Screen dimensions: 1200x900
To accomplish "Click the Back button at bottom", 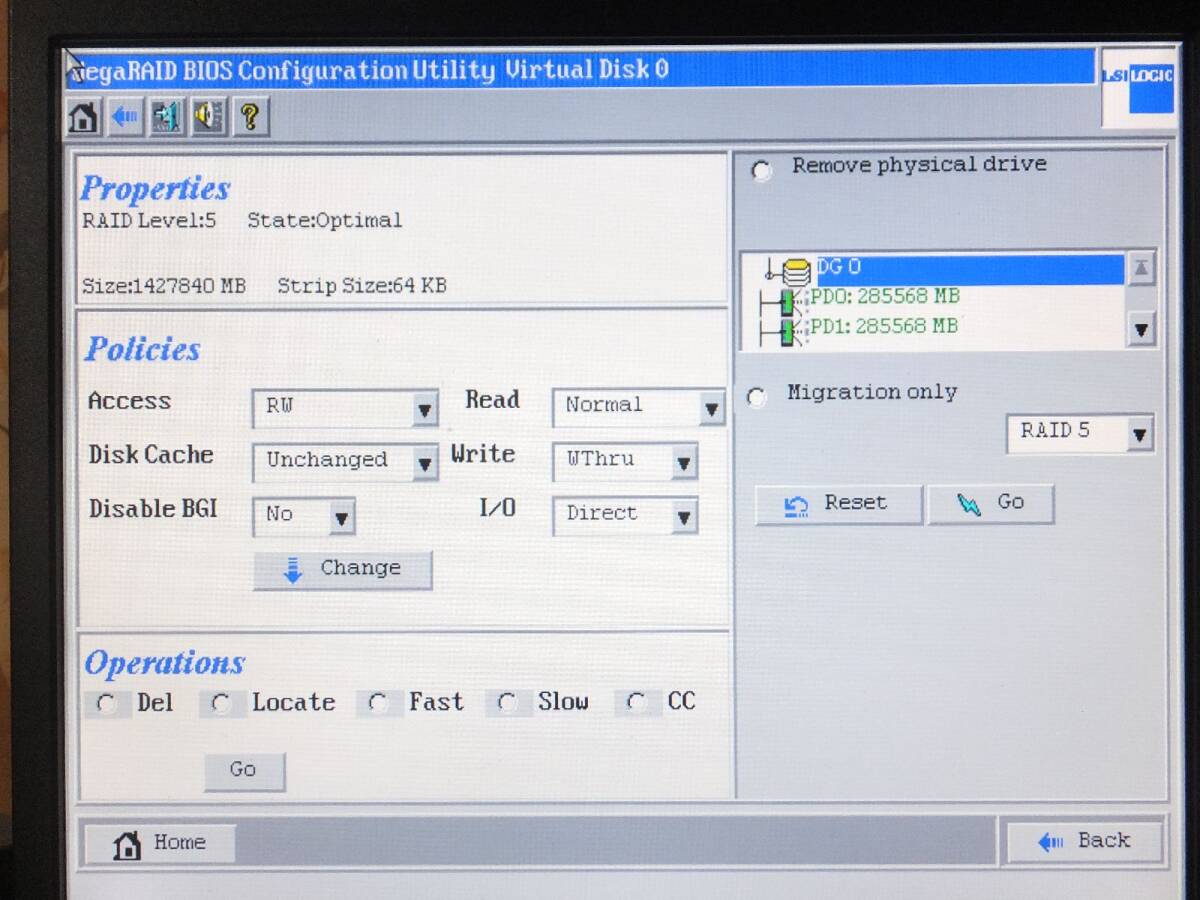I will pos(1084,842).
